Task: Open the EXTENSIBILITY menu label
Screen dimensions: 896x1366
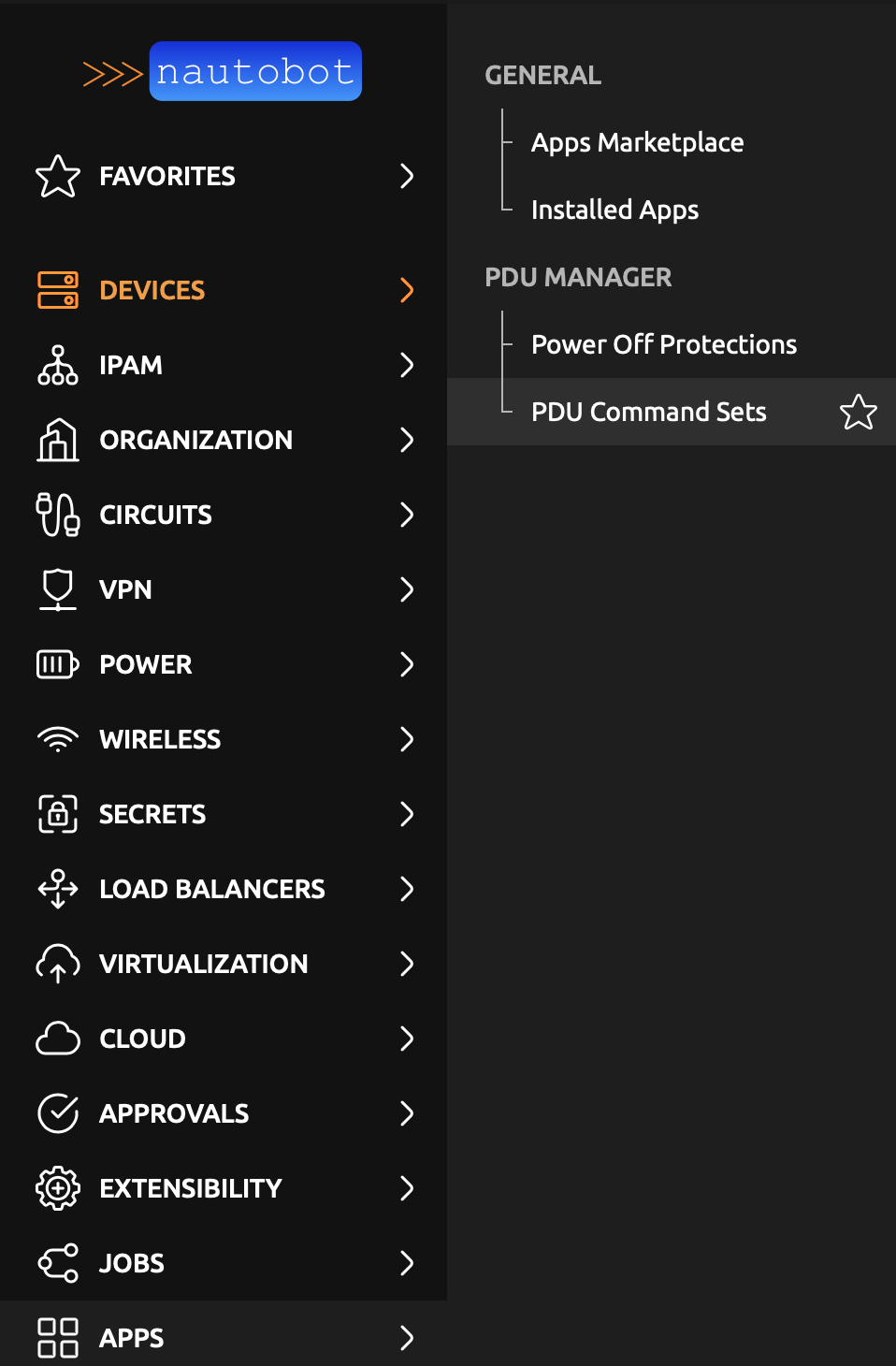Action: pyautogui.click(x=191, y=1188)
